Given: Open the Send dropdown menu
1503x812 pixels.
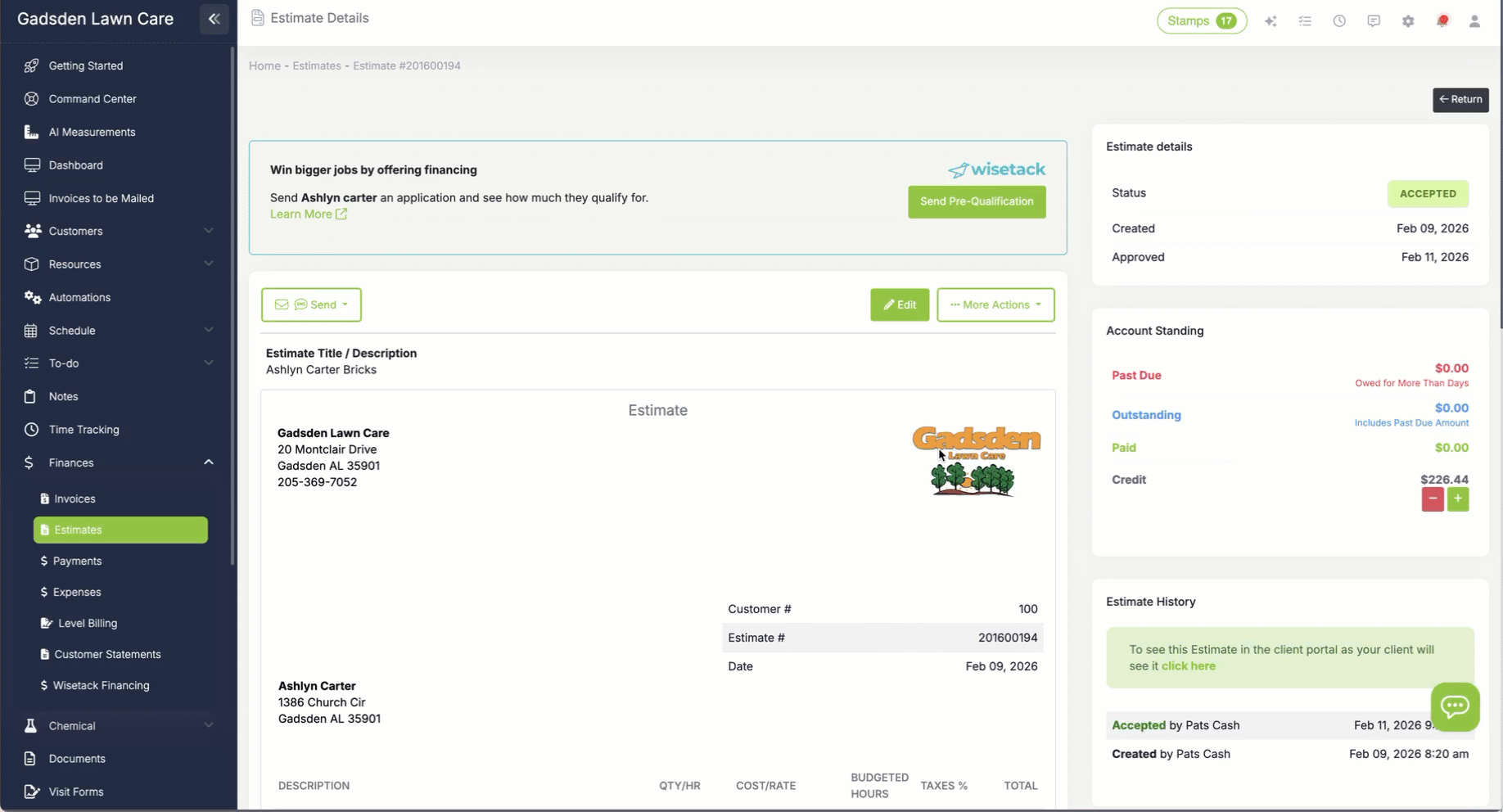Looking at the screenshot, I should click(311, 304).
